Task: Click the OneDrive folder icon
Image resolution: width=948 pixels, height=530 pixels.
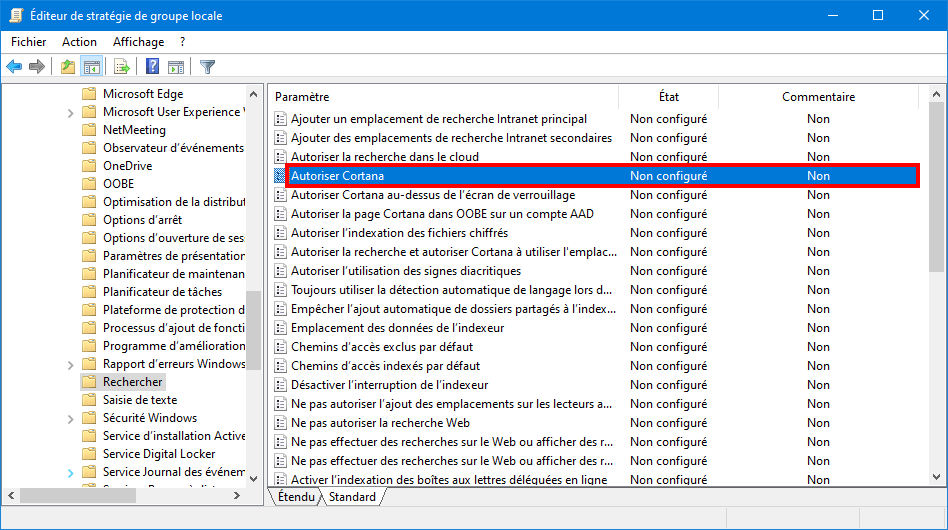Action: [89, 166]
